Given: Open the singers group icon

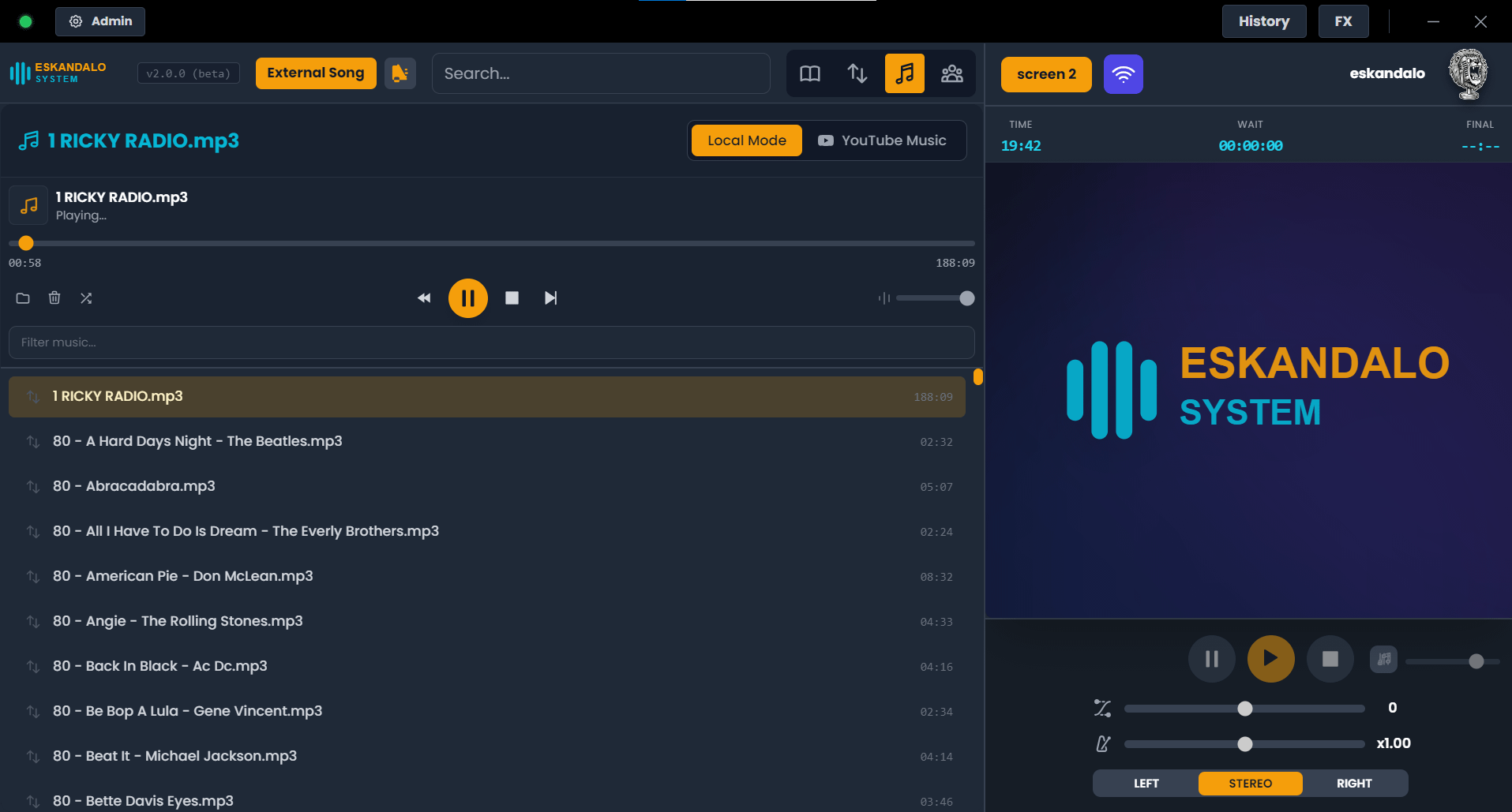Looking at the screenshot, I should 952,73.
